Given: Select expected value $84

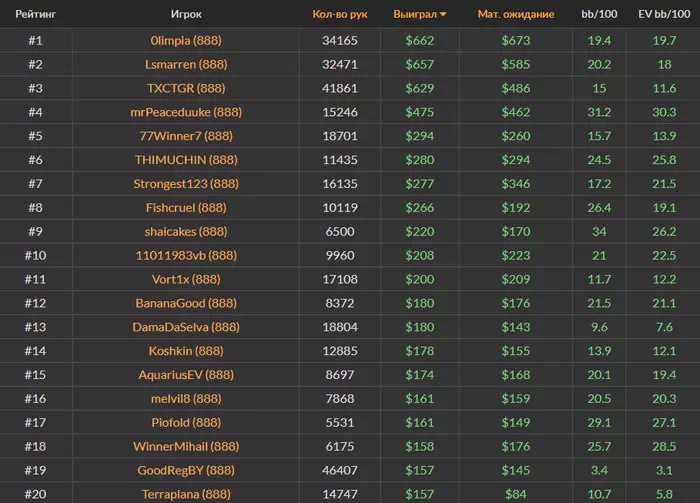Looking at the screenshot, I should point(516,494).
